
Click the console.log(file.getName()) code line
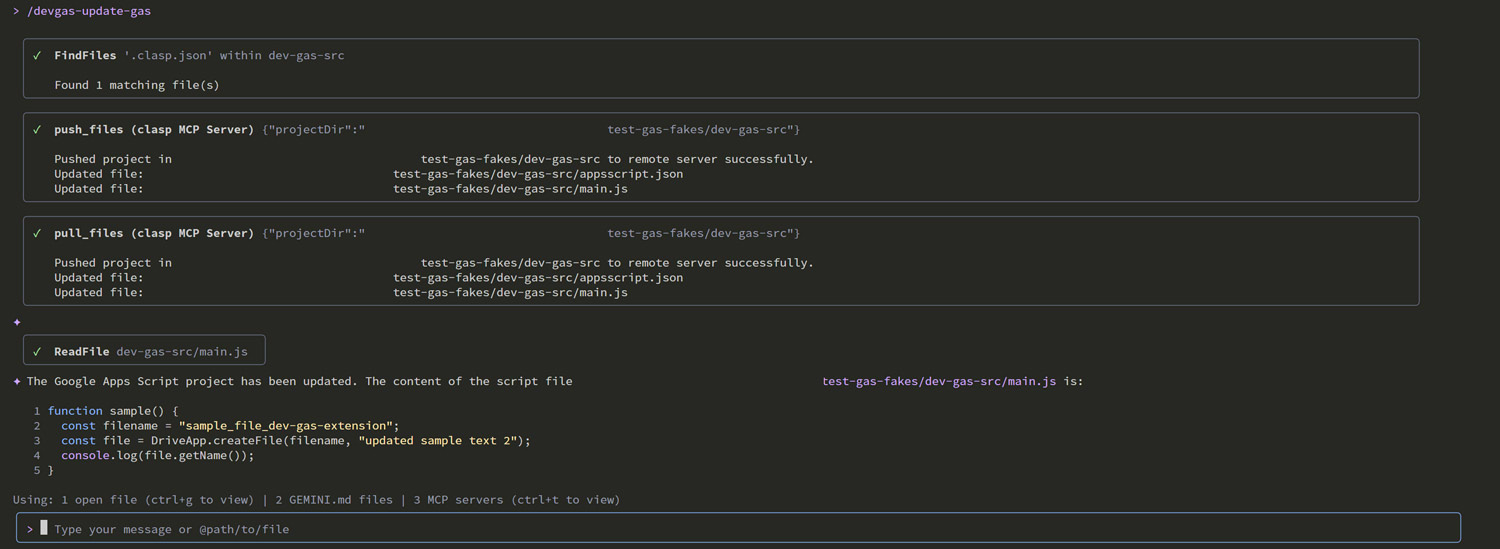click(x=158, y=456)
